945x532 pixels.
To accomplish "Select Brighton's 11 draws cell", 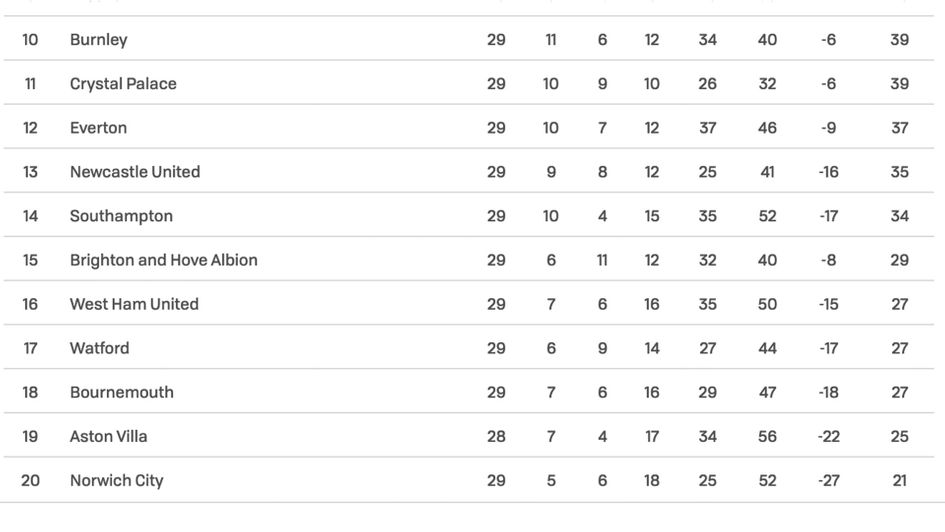I will [602, 260].
